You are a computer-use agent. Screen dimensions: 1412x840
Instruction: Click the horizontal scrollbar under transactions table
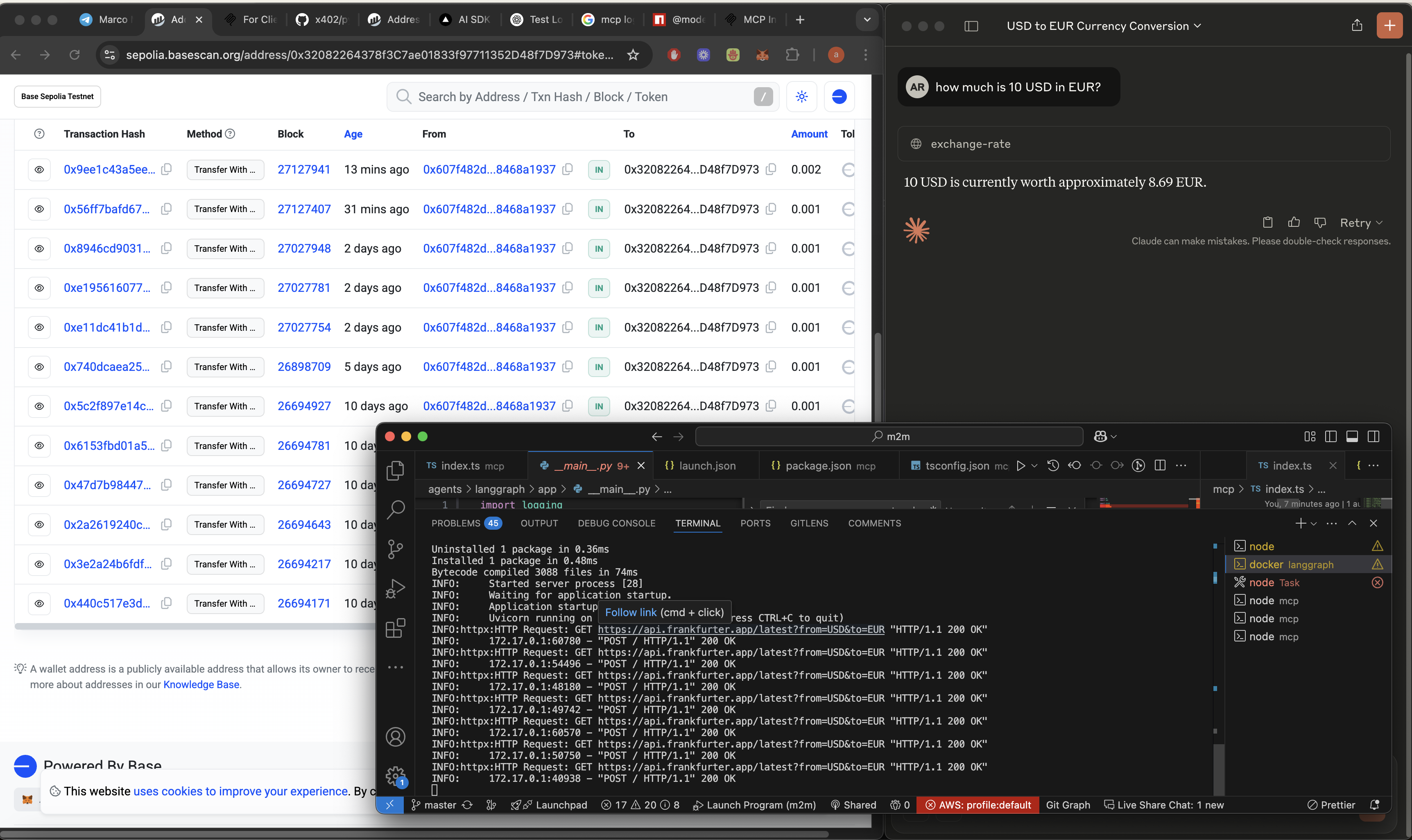click(192, 627)
